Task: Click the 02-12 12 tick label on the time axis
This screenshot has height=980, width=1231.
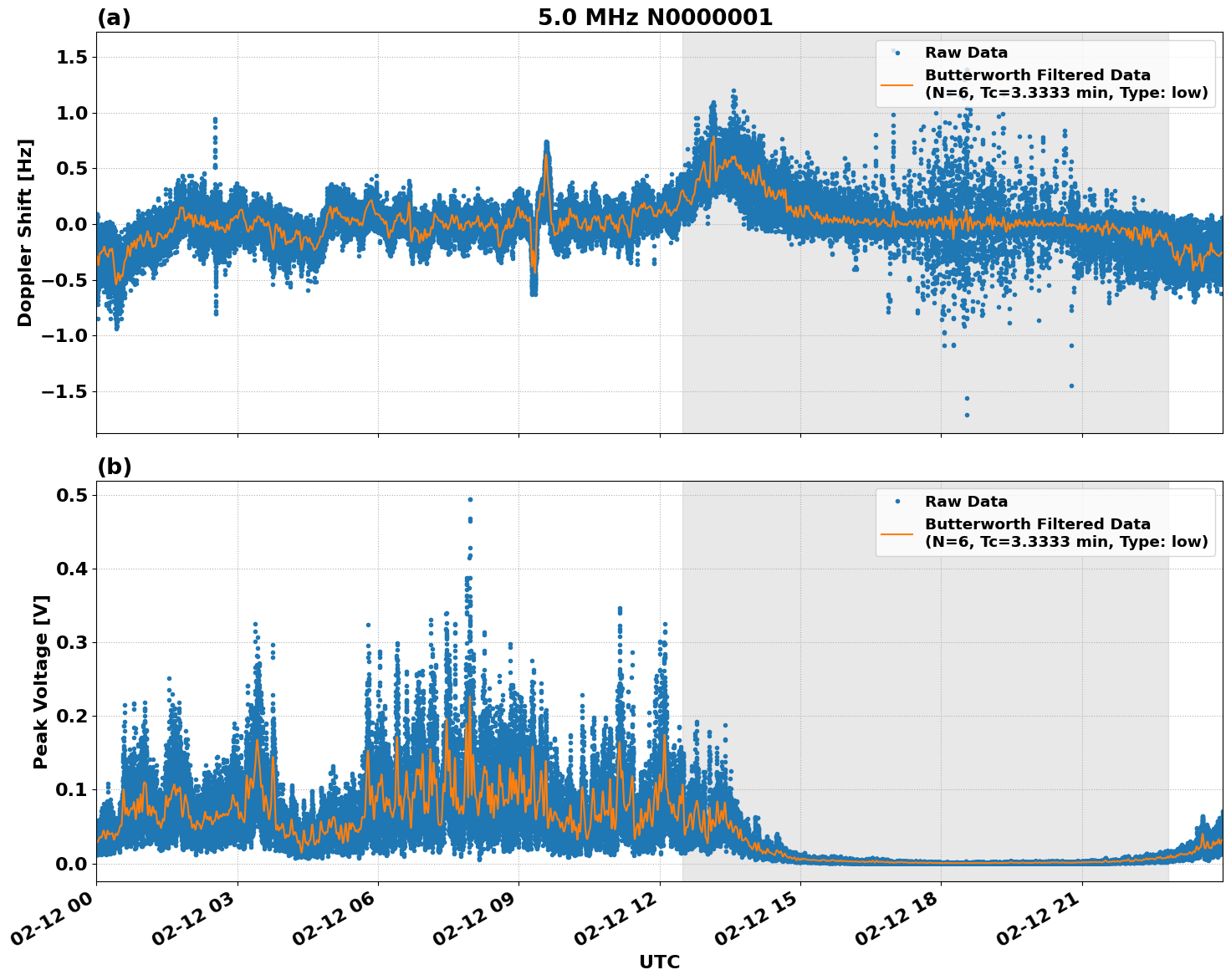Action: [615, 919]
